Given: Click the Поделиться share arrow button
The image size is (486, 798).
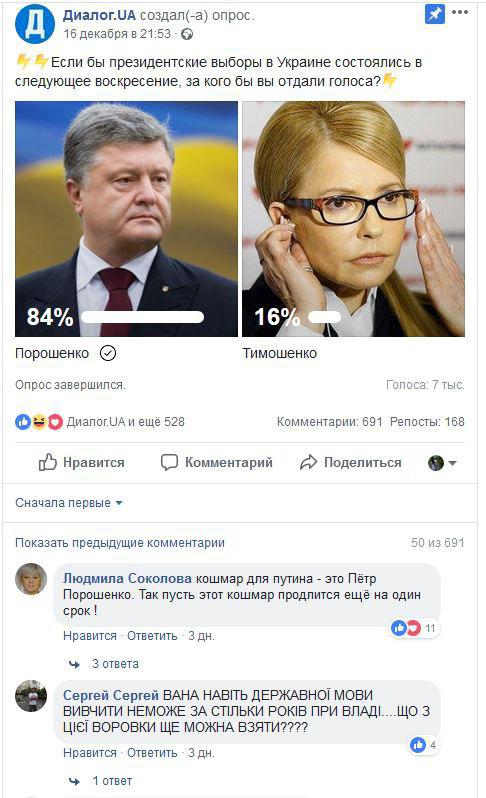Looking at the screenshot, I should [x=351, y=463].
